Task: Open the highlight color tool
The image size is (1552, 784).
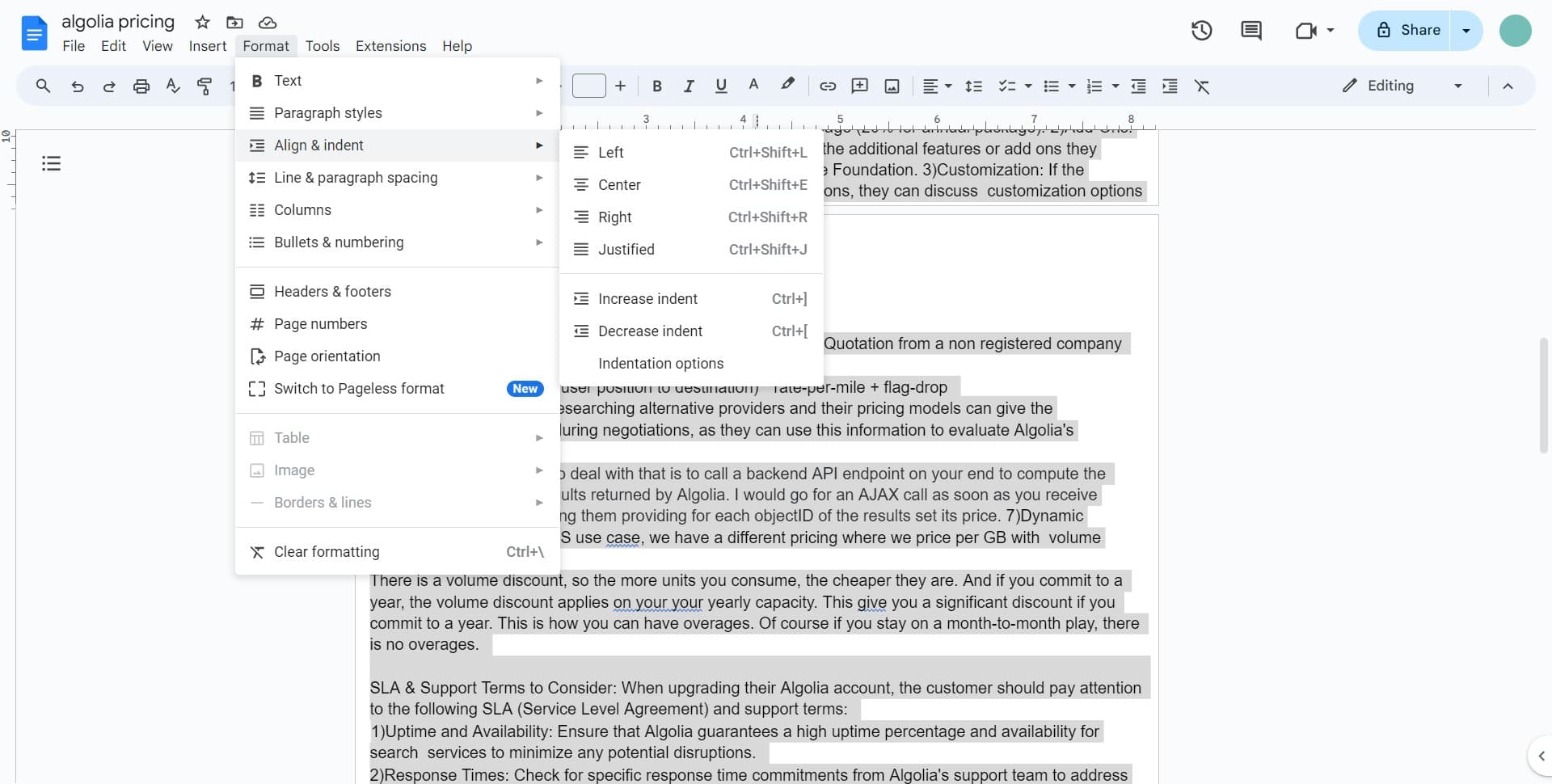Action: pos(787,85)
